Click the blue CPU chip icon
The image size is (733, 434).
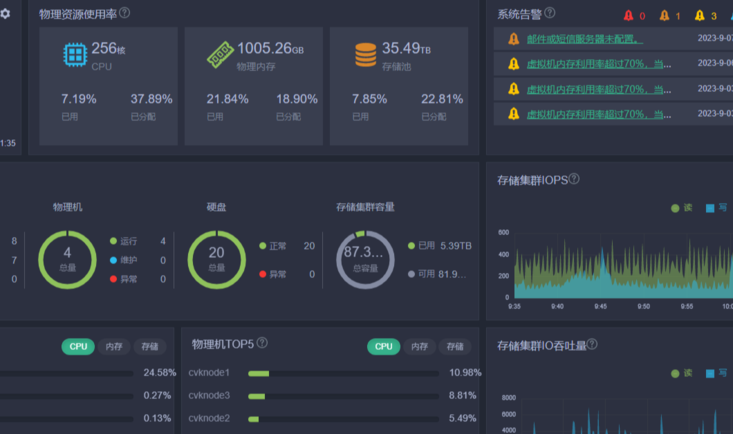coord(75,55)
